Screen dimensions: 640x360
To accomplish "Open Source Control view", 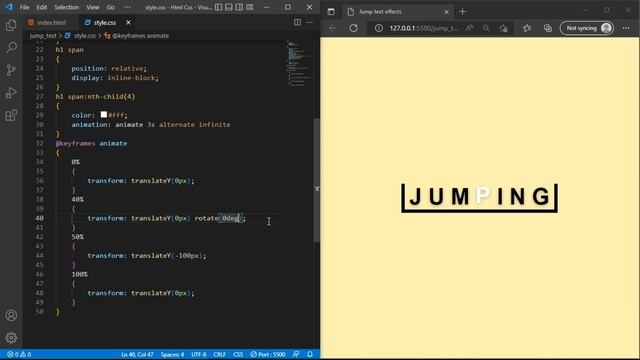I will pos(11,70).
